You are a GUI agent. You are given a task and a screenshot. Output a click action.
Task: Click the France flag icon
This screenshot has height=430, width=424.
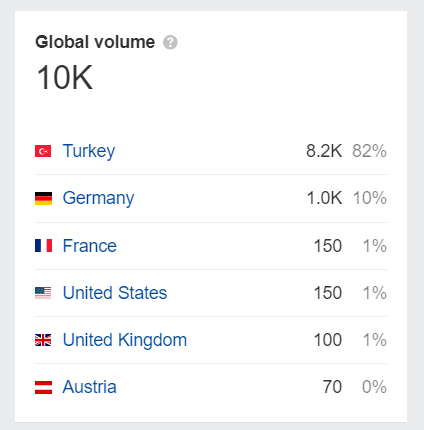43,246
